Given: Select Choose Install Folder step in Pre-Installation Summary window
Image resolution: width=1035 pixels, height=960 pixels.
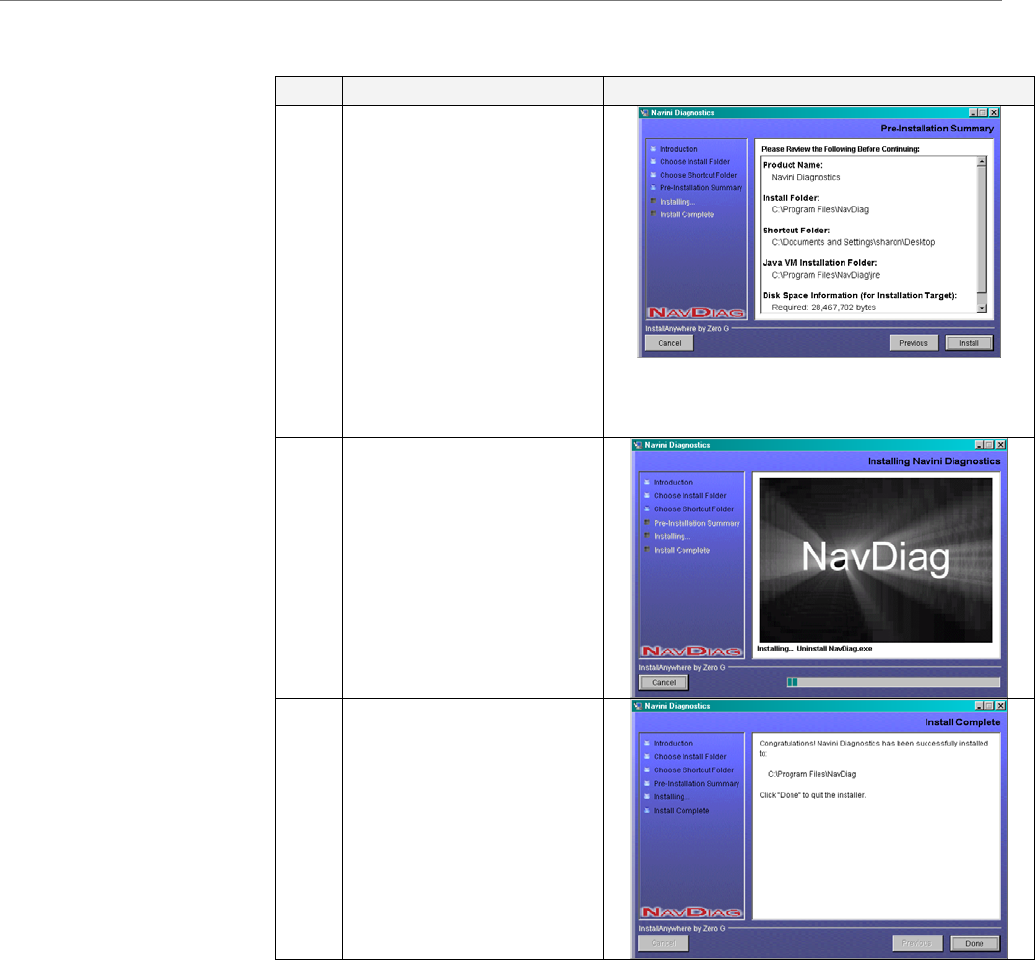Looking at the screenshot, I should click(x=695, y=162).
